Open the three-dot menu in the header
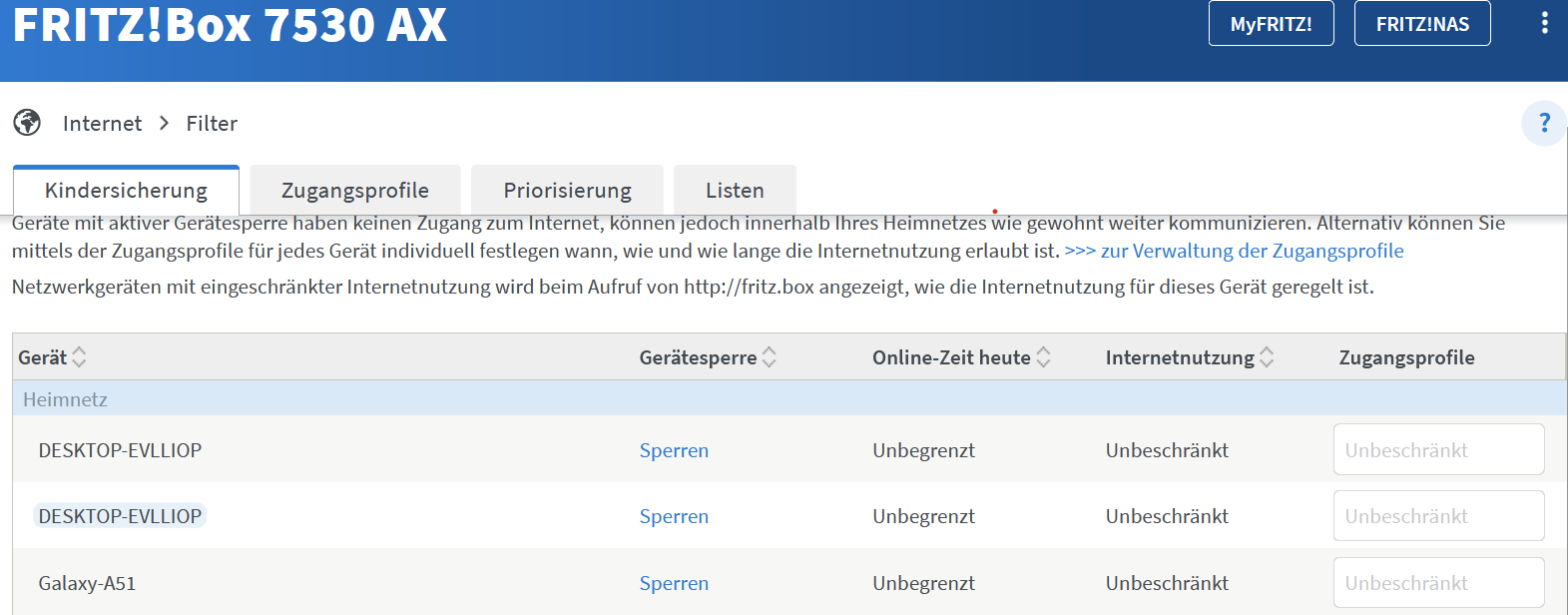 pyautogui.click(x=1544, y=23)
